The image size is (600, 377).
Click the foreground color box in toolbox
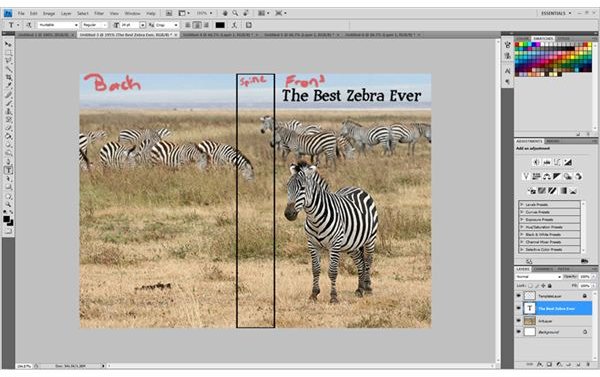click(x=7, y=219)
